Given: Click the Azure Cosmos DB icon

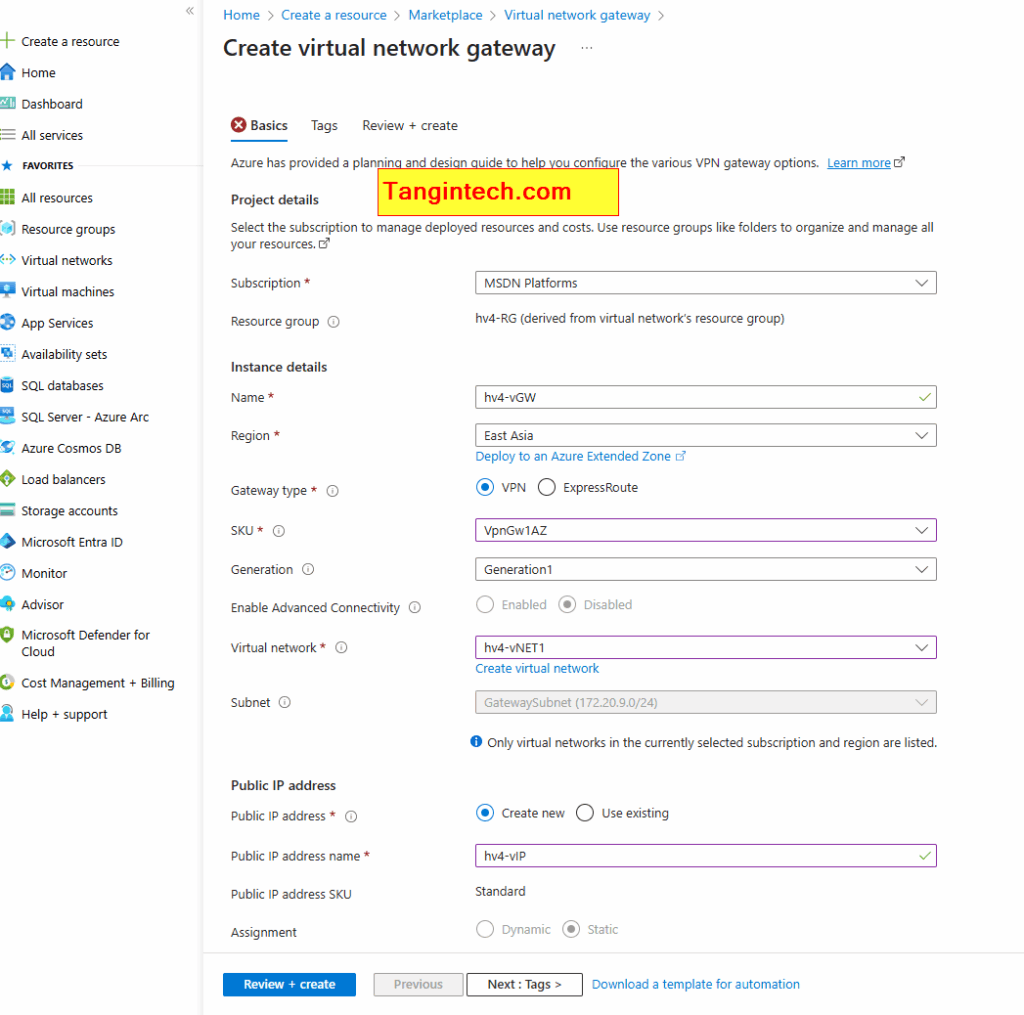Looking at the screenshot, I should [7, 447].
